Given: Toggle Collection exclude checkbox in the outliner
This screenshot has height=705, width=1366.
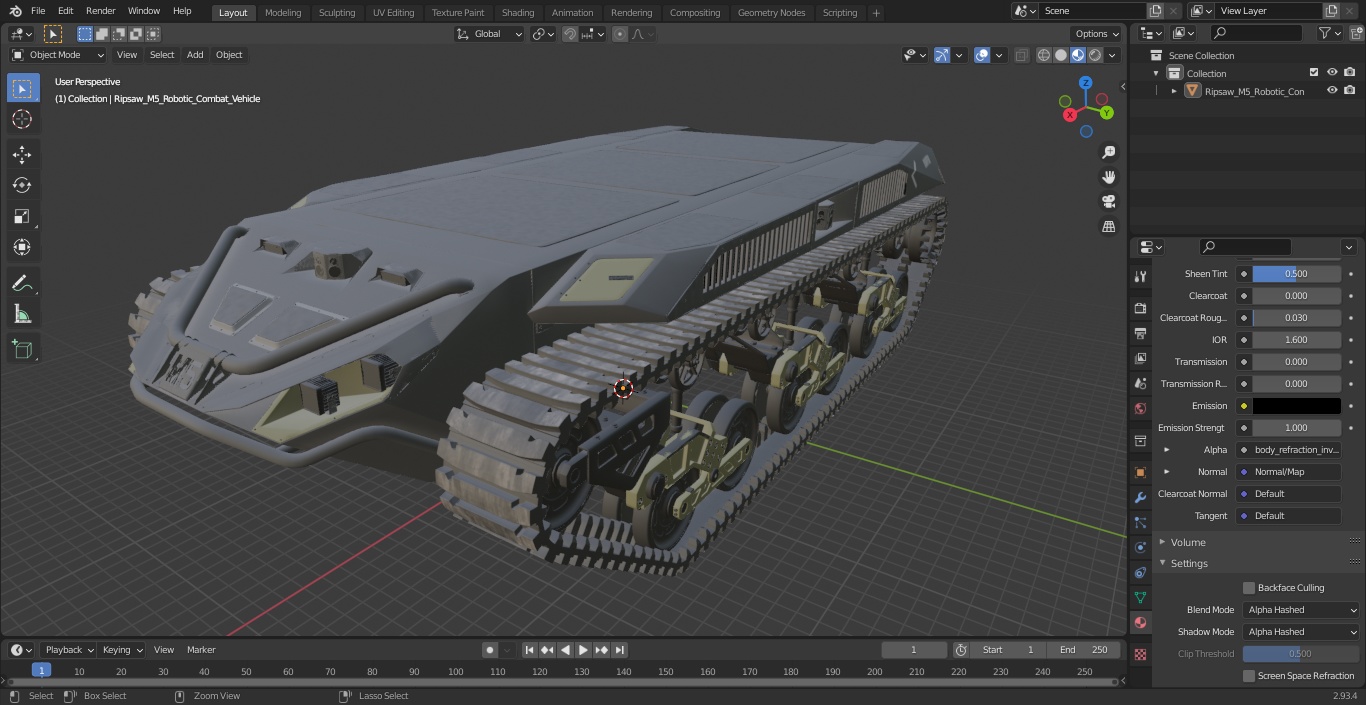Looking at the screenshot, I should (1314, 73).
